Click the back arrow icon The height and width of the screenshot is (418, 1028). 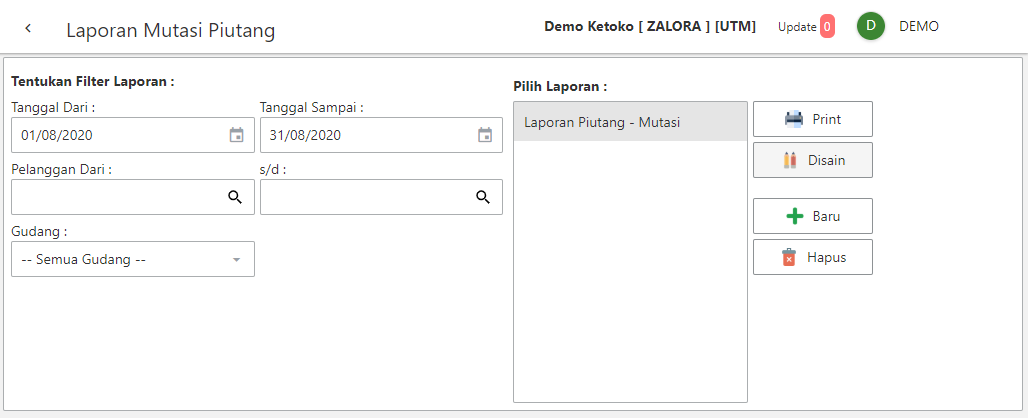(x=28, y=28)
